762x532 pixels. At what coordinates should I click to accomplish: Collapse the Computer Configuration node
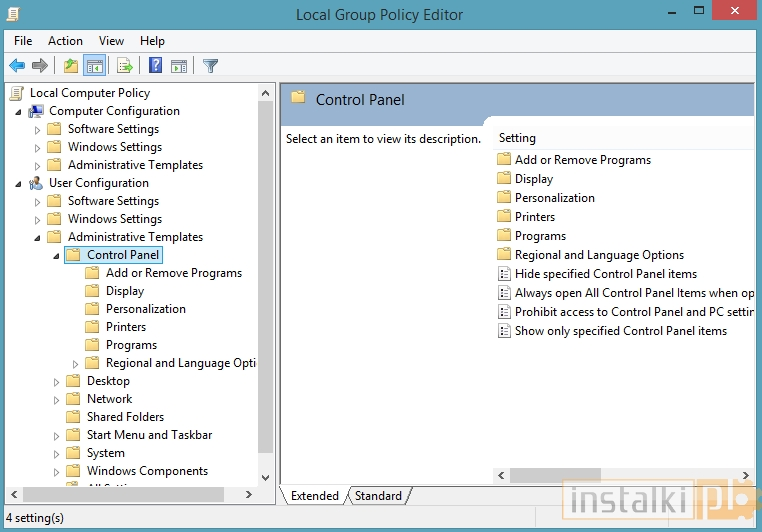tap(18, 112)
